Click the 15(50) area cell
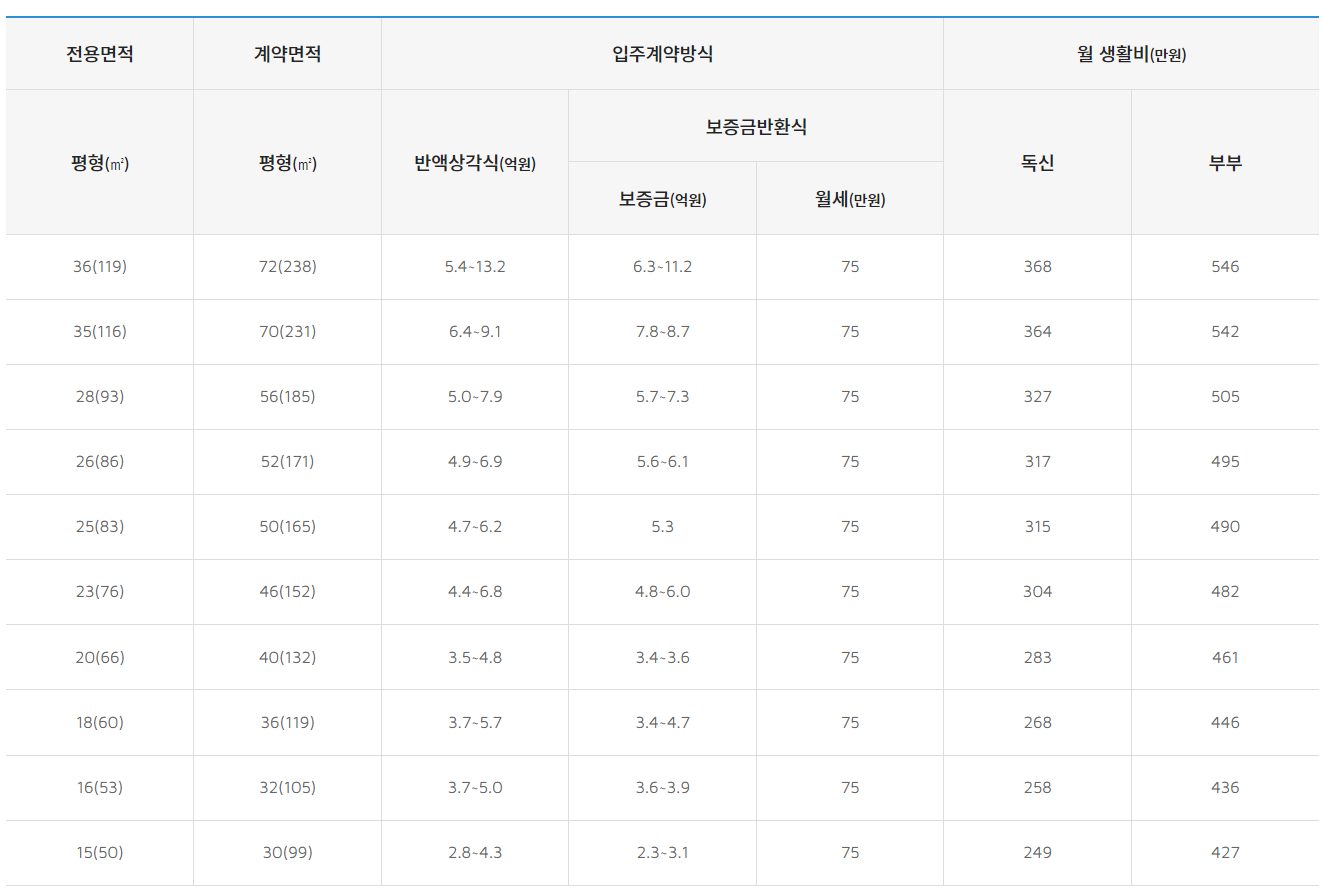The width and height of the screenshot is (1326, 892). (100, 853)
